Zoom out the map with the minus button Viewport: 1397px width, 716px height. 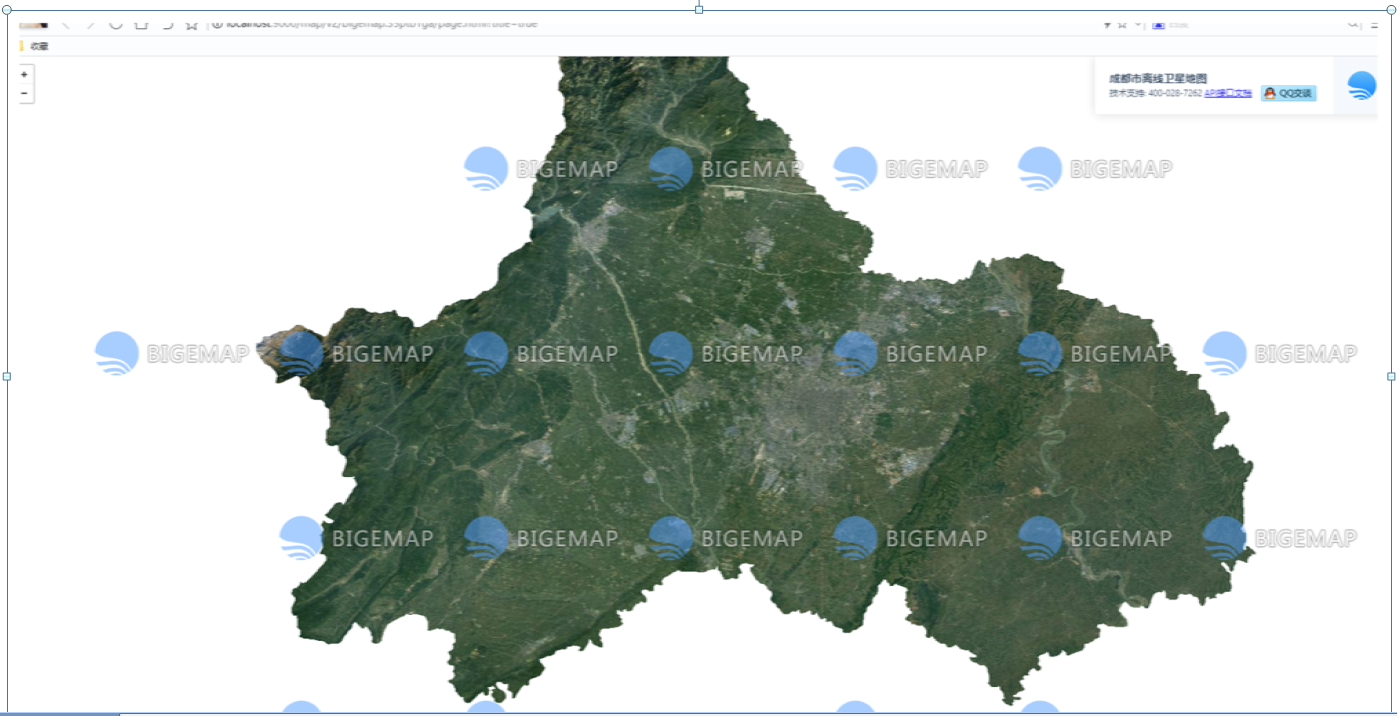(x=24, y=93)
